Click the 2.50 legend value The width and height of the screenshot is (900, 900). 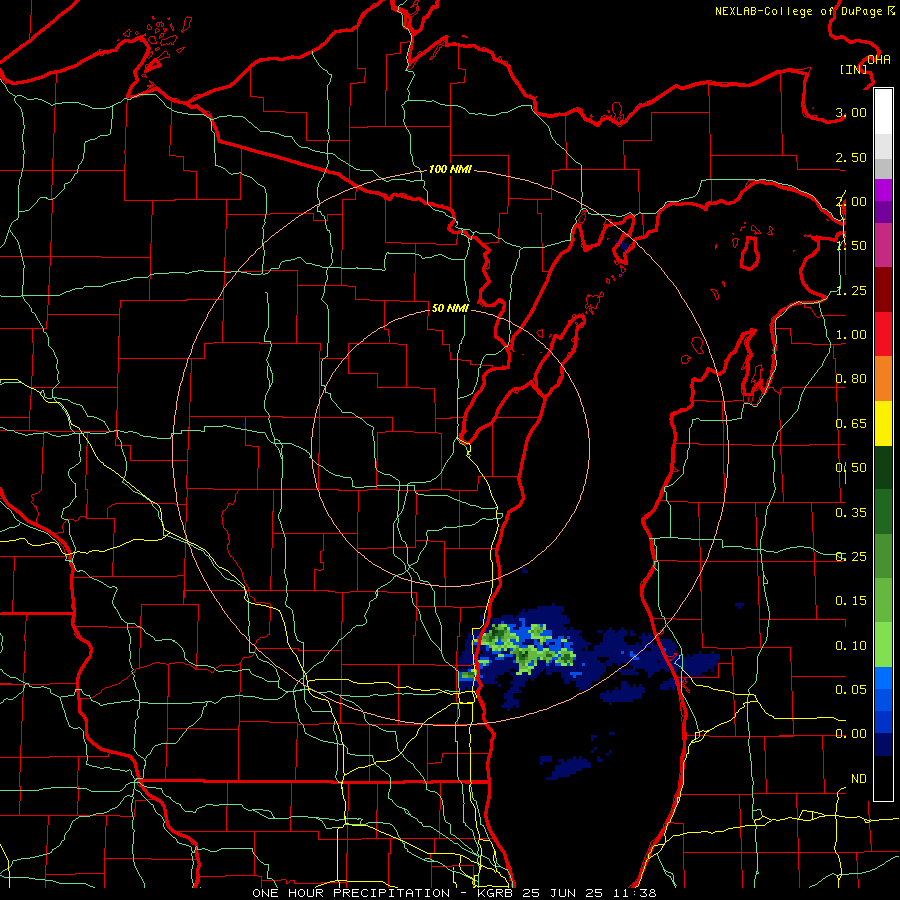pos(851,157)
